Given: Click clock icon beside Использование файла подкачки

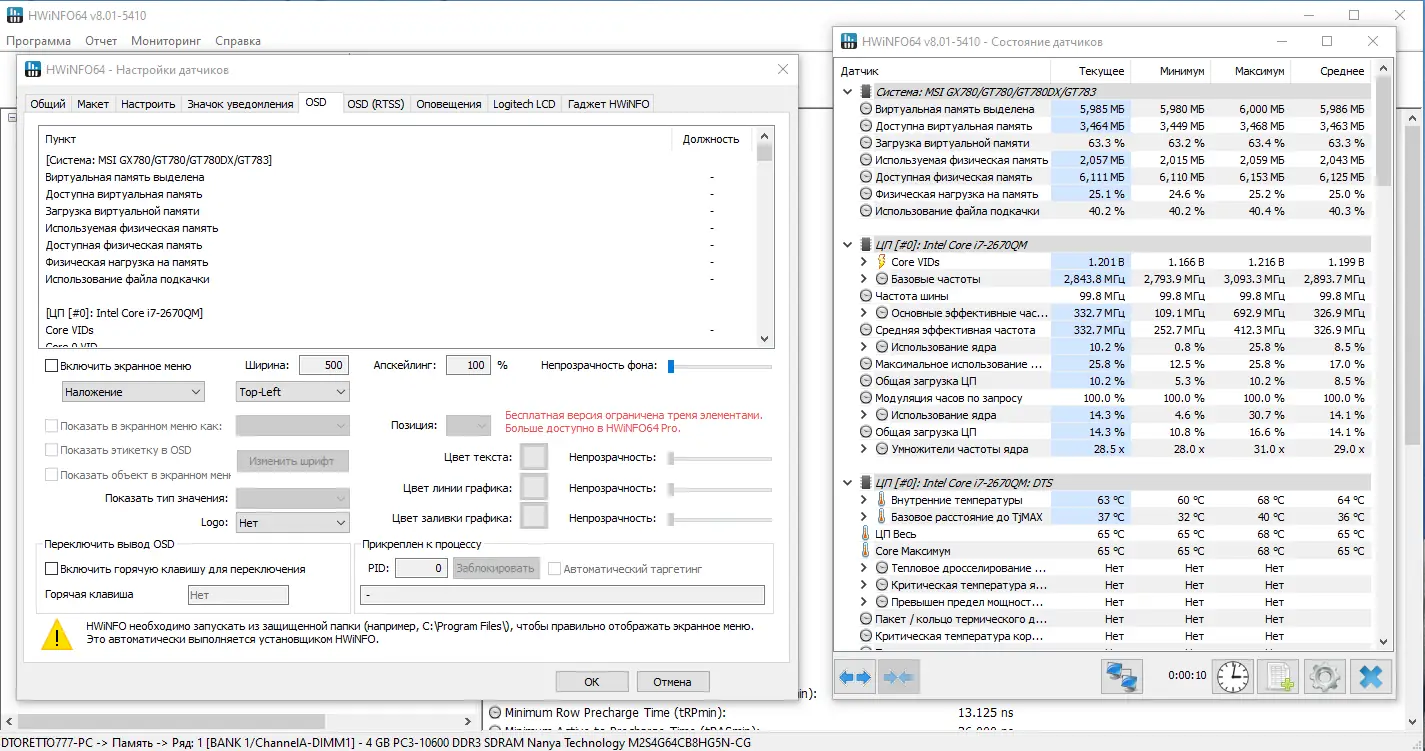Looking at the screenshot, I should point(866,211).
